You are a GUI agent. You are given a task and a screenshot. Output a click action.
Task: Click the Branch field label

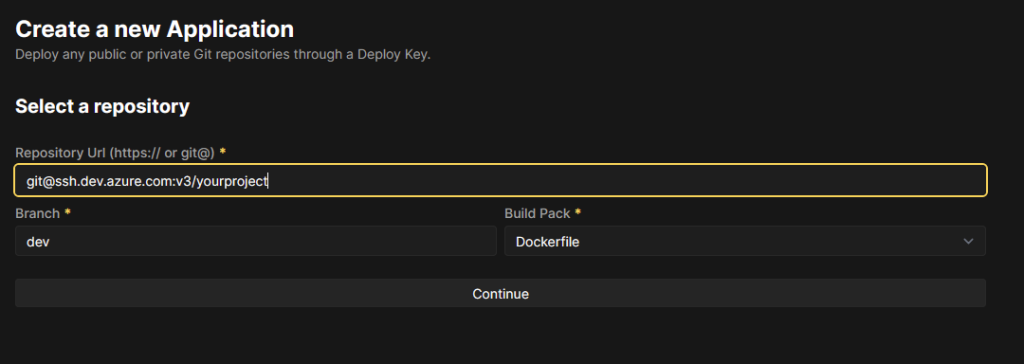pyautogui.click(x=37, y=213)
